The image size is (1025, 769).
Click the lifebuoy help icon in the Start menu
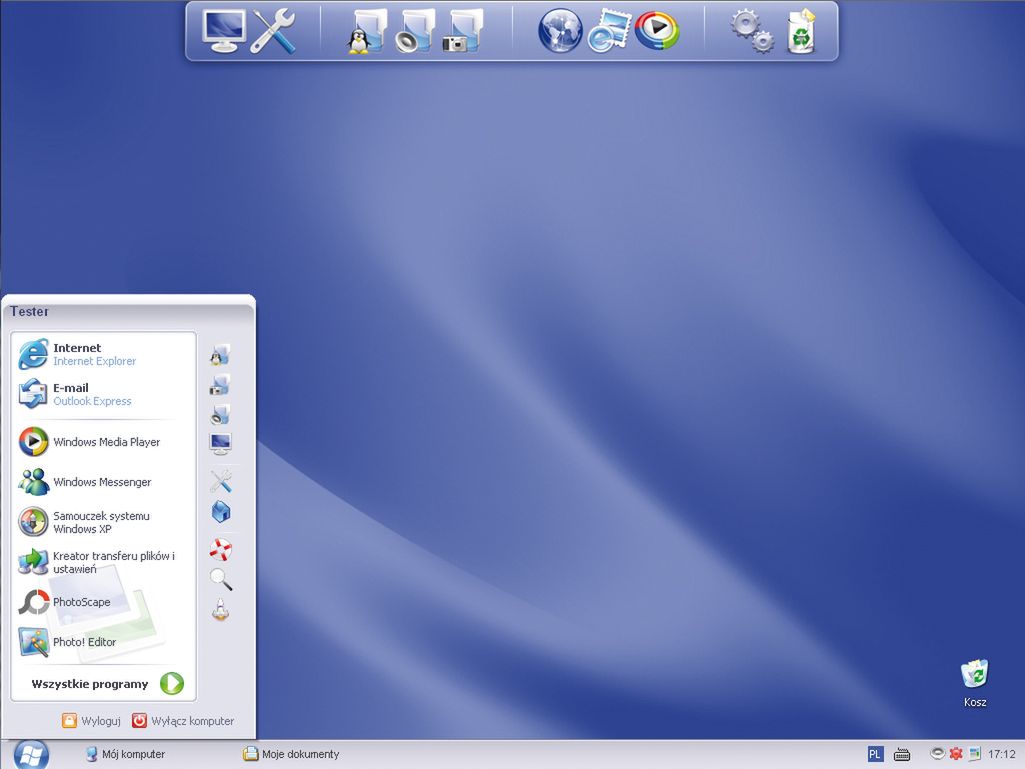tap(220, 549)
